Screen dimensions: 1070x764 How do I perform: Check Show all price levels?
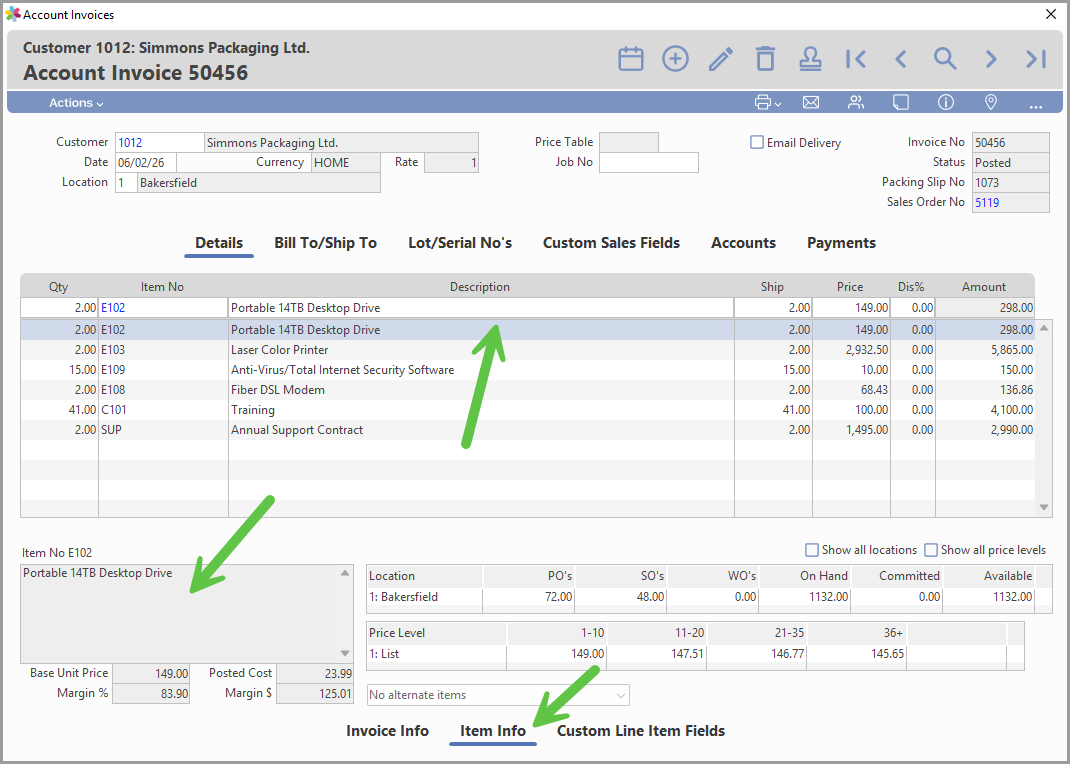pyautogui.click(x=931, y=550)
